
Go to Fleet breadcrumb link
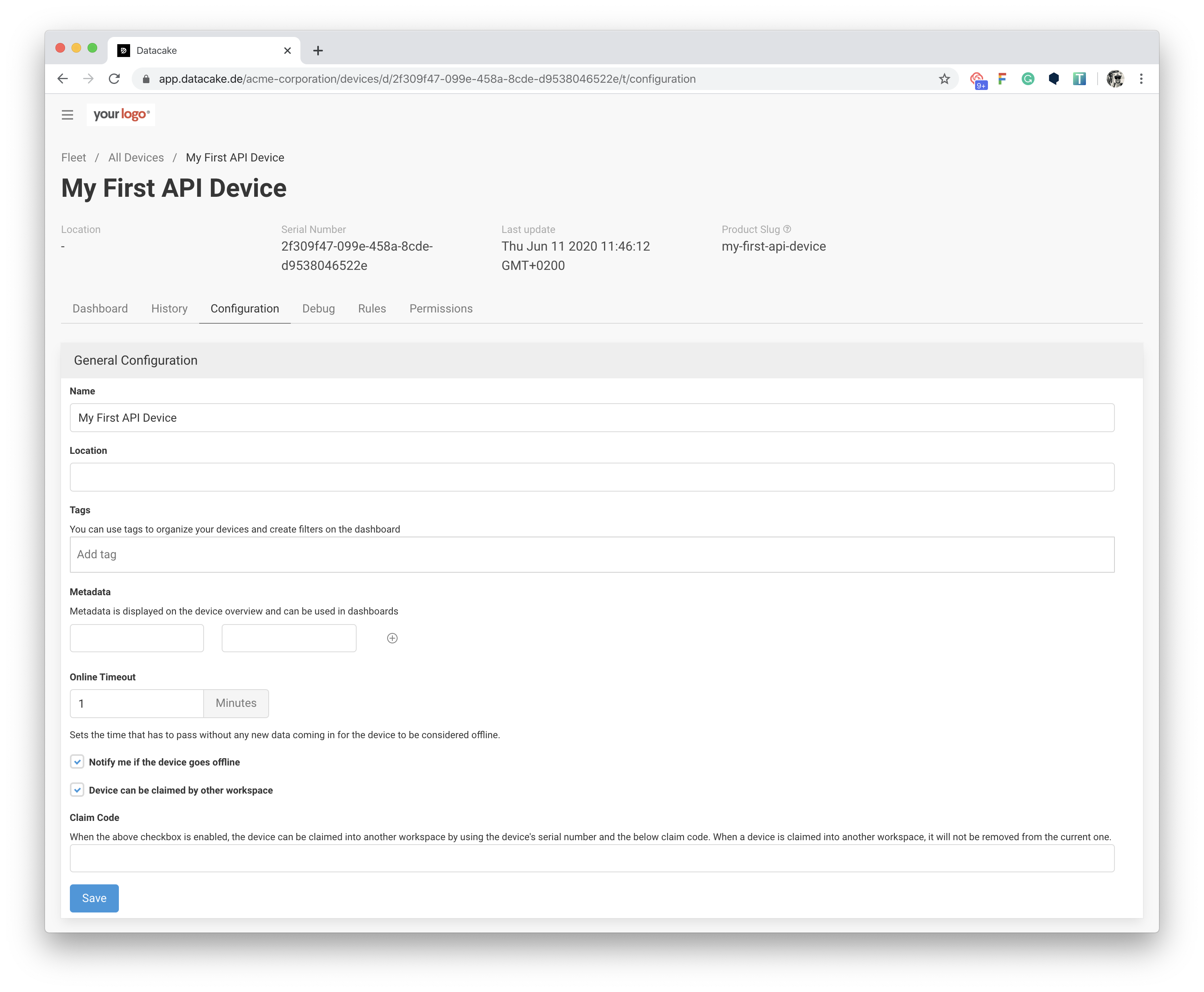pos(74,158)
